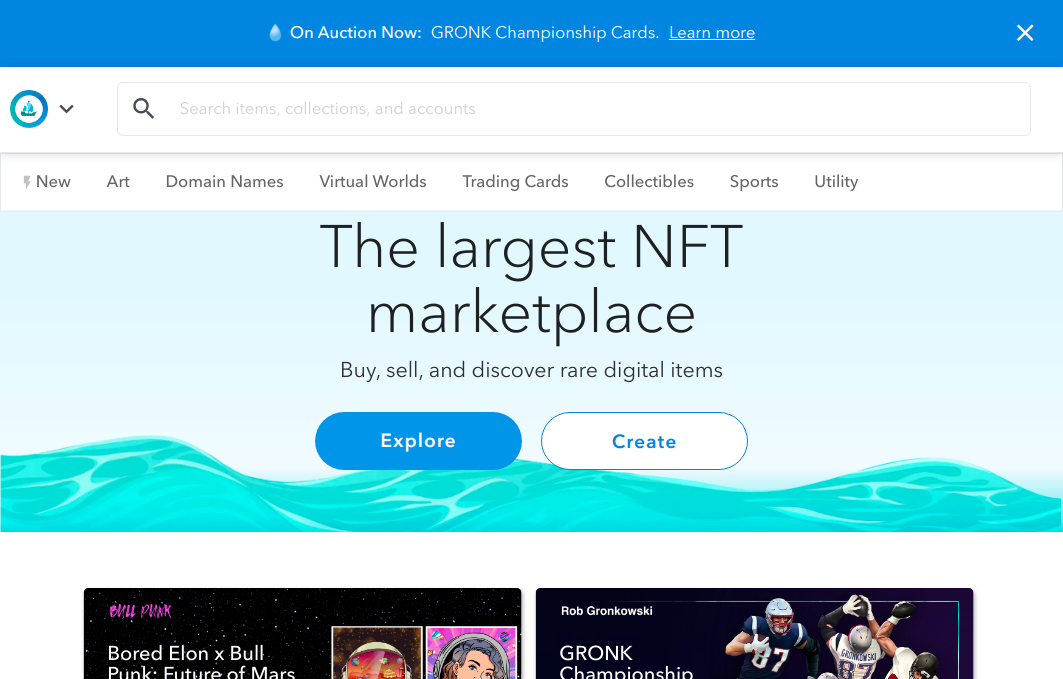This screenshot has width=1063, height=679.
Task: Go to Domain Names category
Action: point(224,182)
